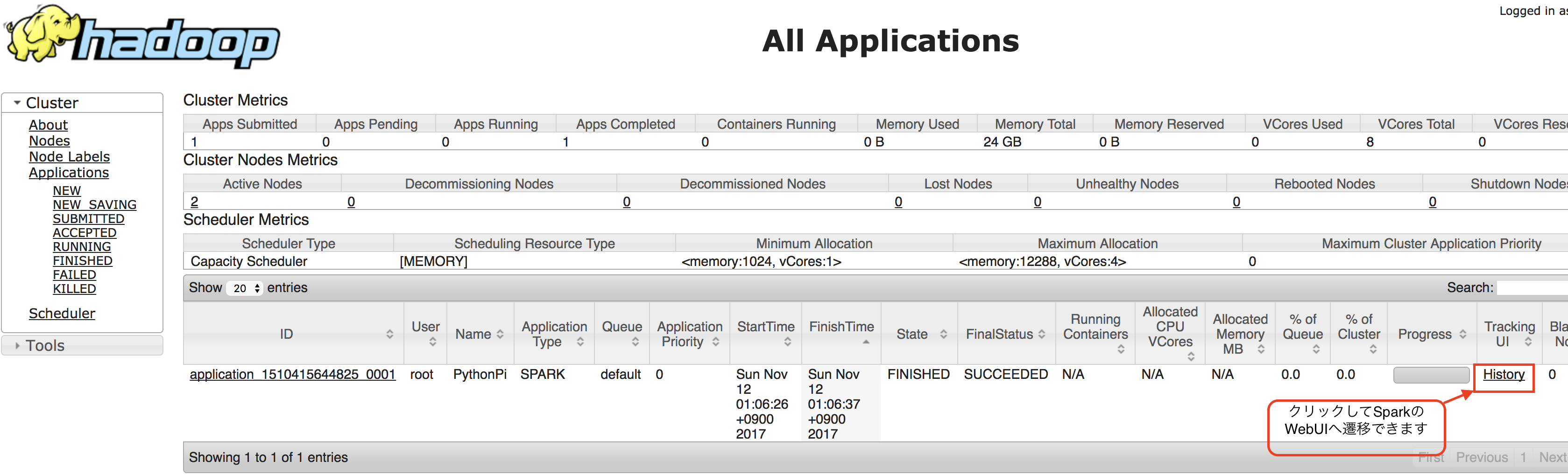1568x475 pixels.
Task: Open the Scheduler page in sidebar
Action: pyautogui.click(x=62, y=313)
